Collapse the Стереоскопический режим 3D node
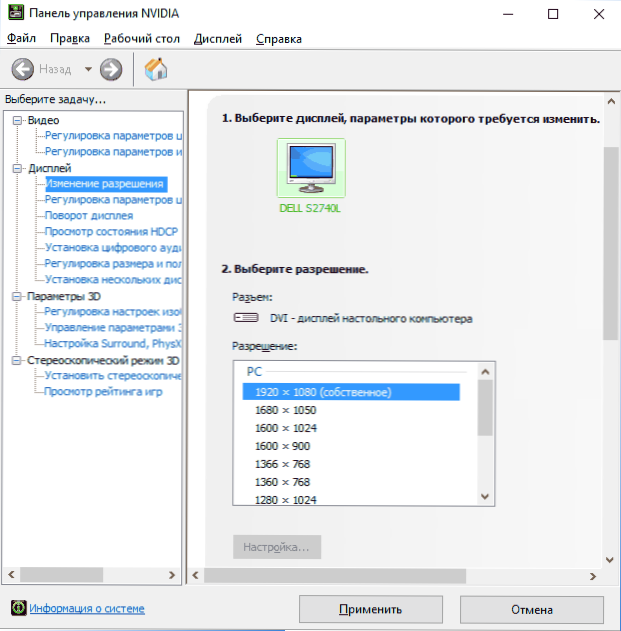This screenshot has height=631, width=621. pos(17,360)
